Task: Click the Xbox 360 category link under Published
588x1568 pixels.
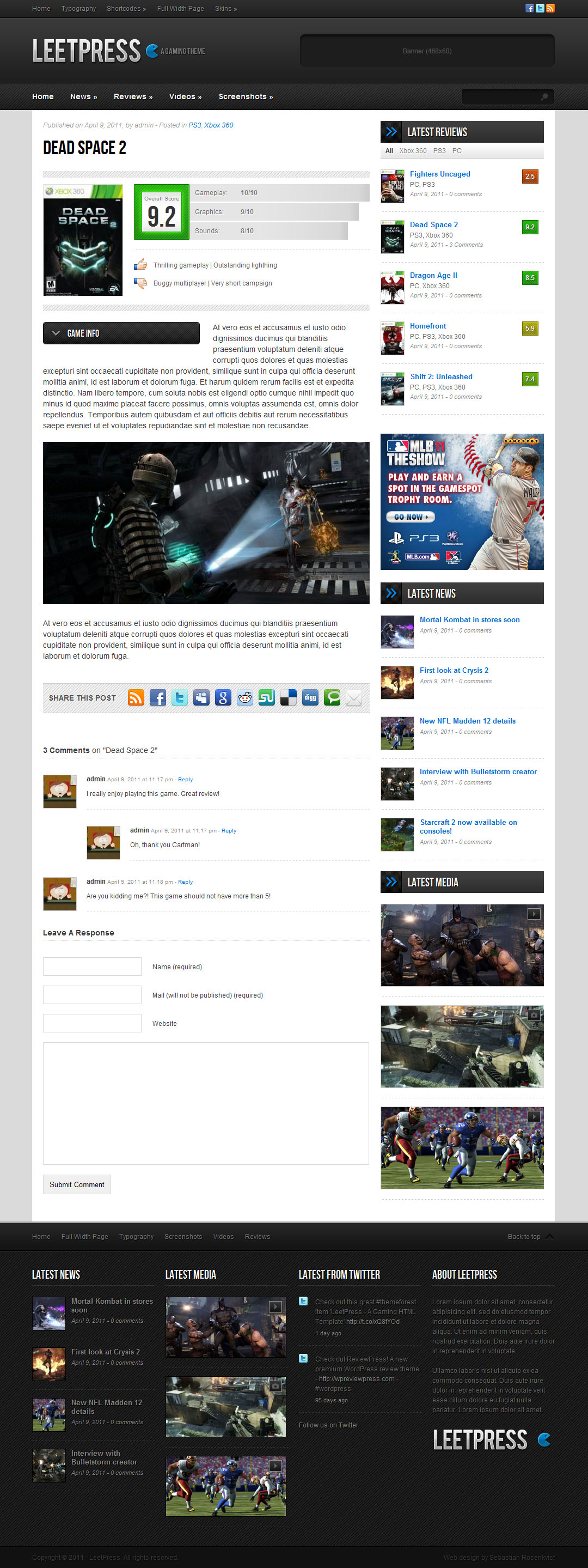Action: click(x=218, y=125)
